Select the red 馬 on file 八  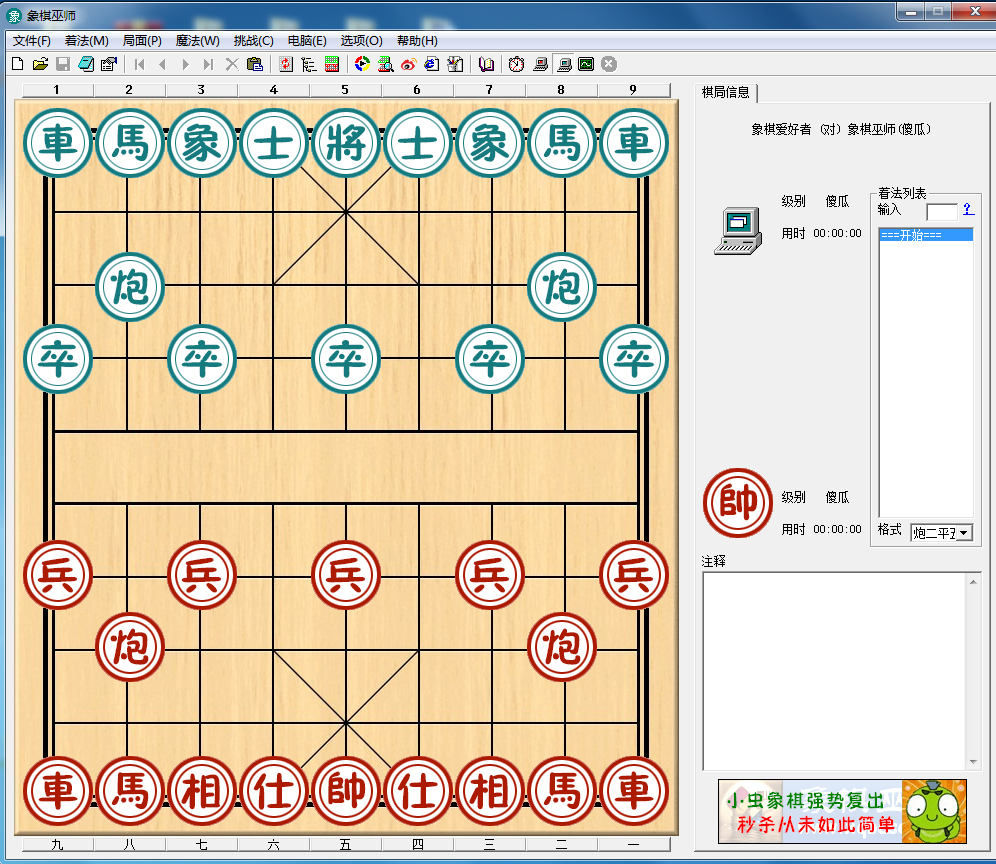pyautogui.click(x=130, y=791)
